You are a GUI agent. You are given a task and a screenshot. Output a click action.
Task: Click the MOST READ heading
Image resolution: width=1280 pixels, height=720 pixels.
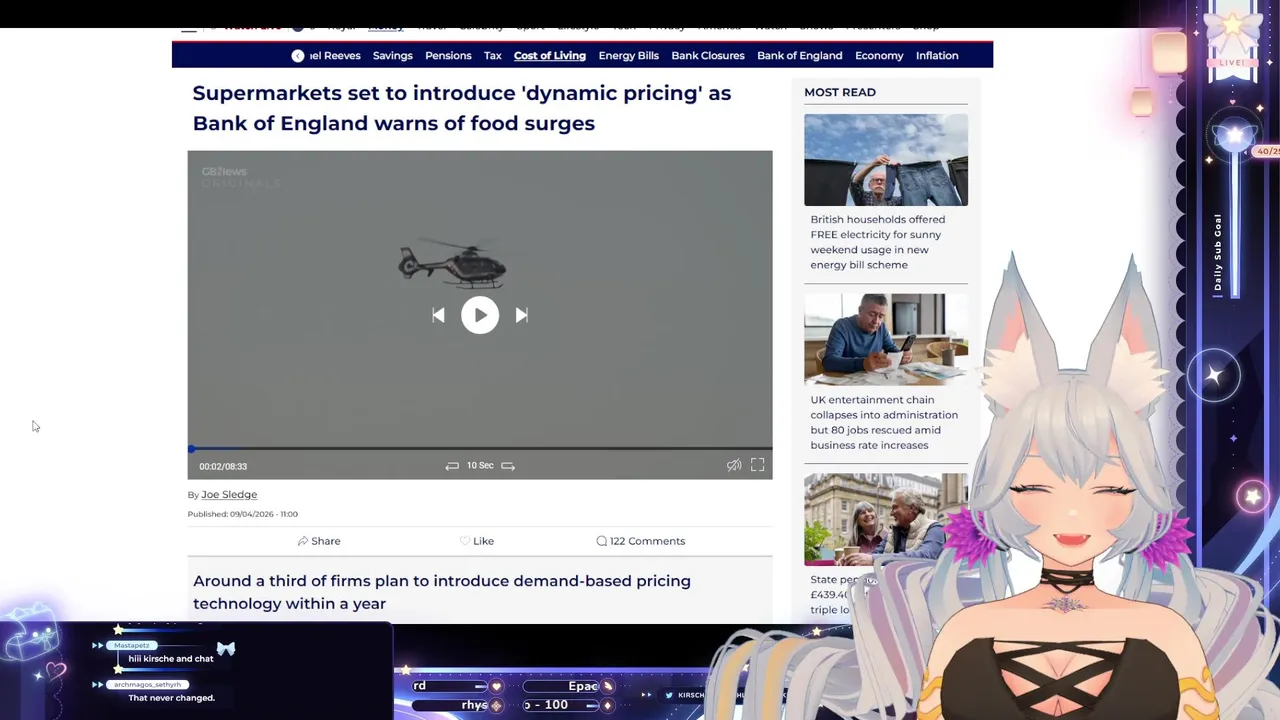click(840, 92)
